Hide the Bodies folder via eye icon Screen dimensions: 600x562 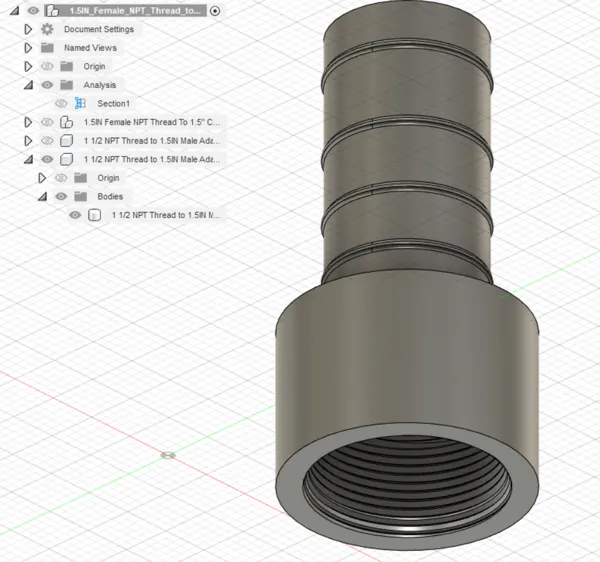coord(61,197)
